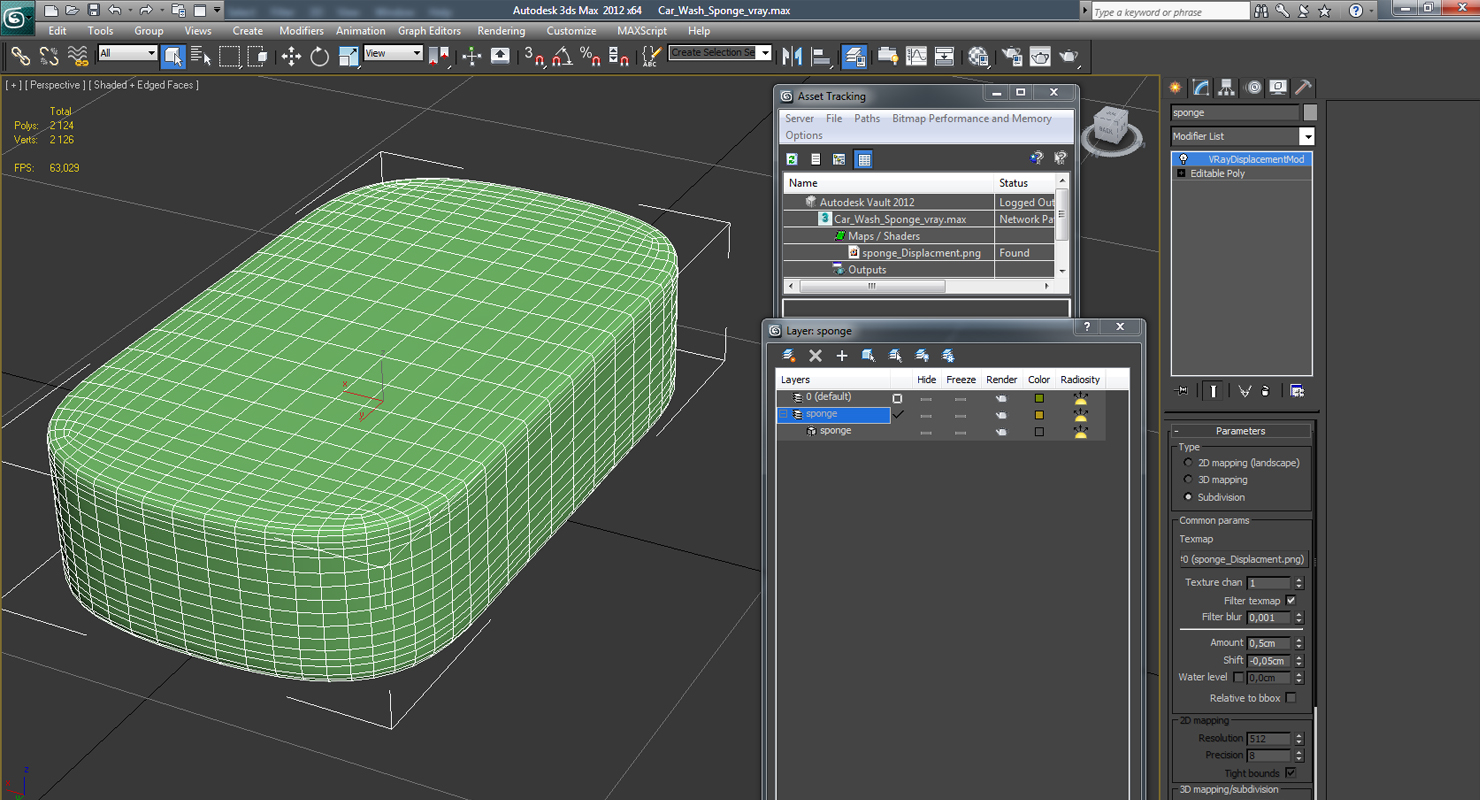This screenshot has height=800, width=1480.
Task: Click the Perspective viewport label
Action: pyautogui.click(x=55, y=85)
